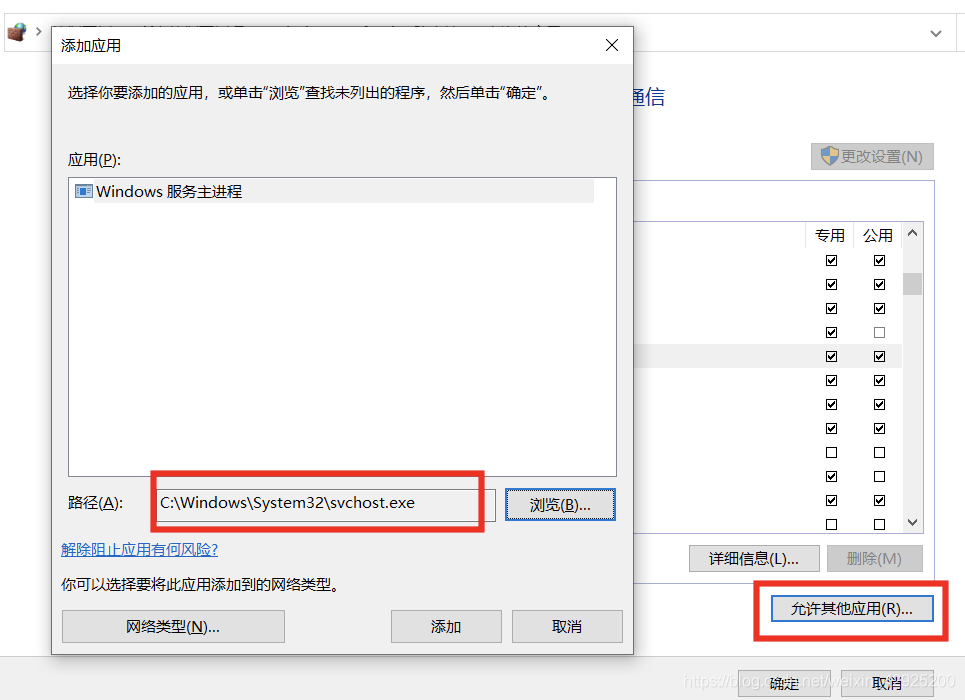Viewport: 965px width, 700px height.
Task: Click the 浏览(B)... button
Action: coord(560,505)
